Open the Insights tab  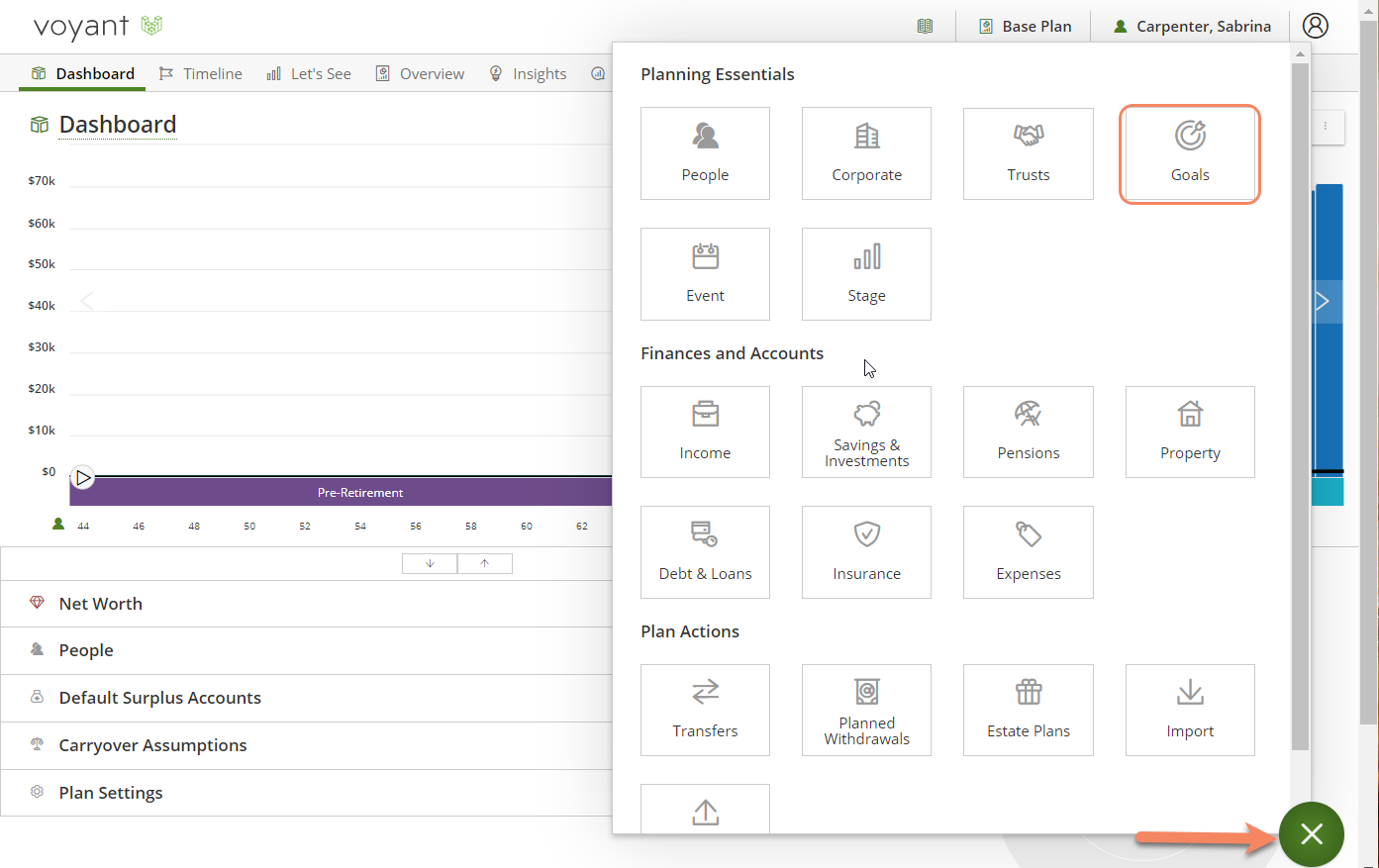[x=529, y=74]
